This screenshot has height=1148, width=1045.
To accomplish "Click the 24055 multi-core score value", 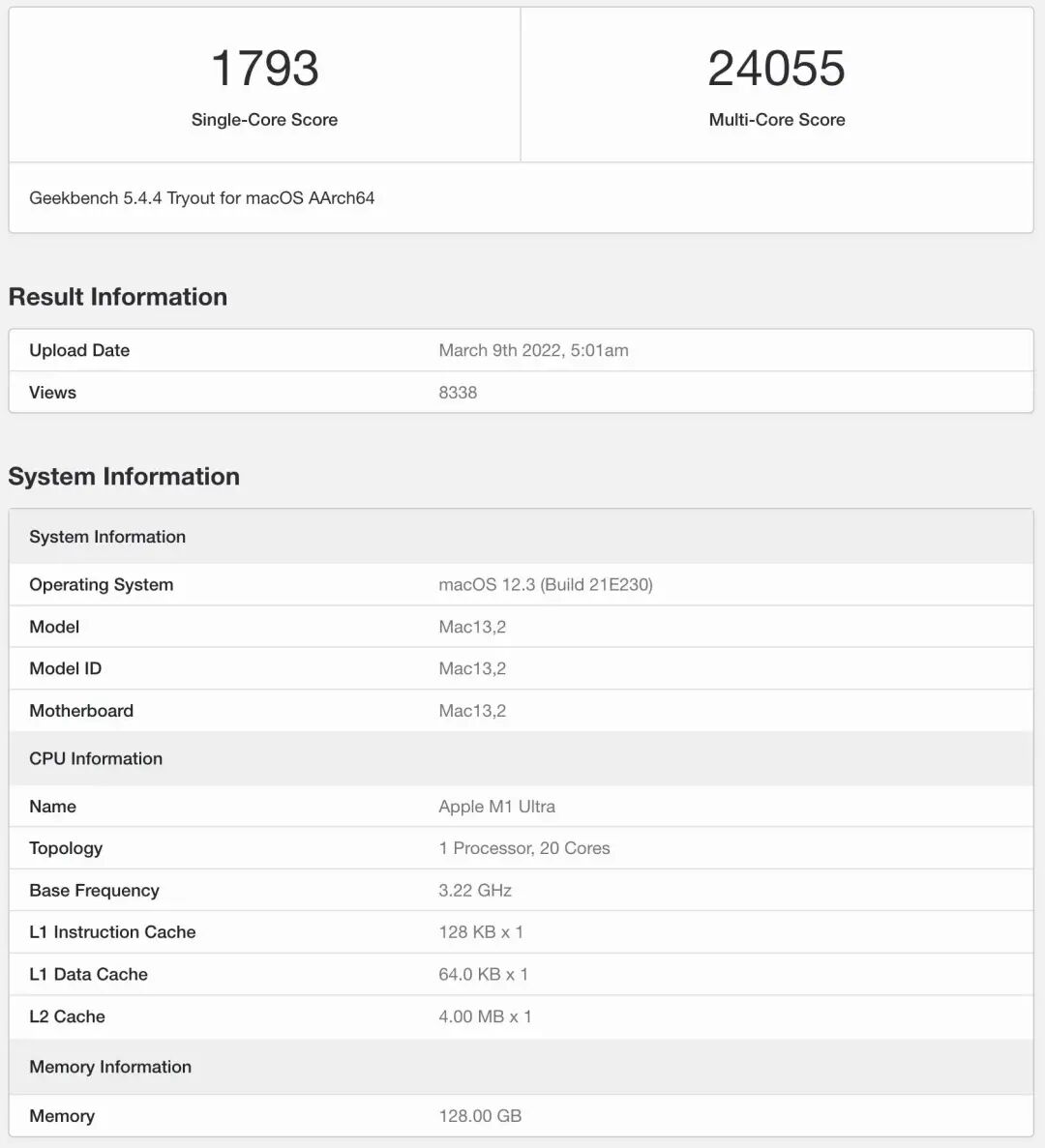I will 776,68.
